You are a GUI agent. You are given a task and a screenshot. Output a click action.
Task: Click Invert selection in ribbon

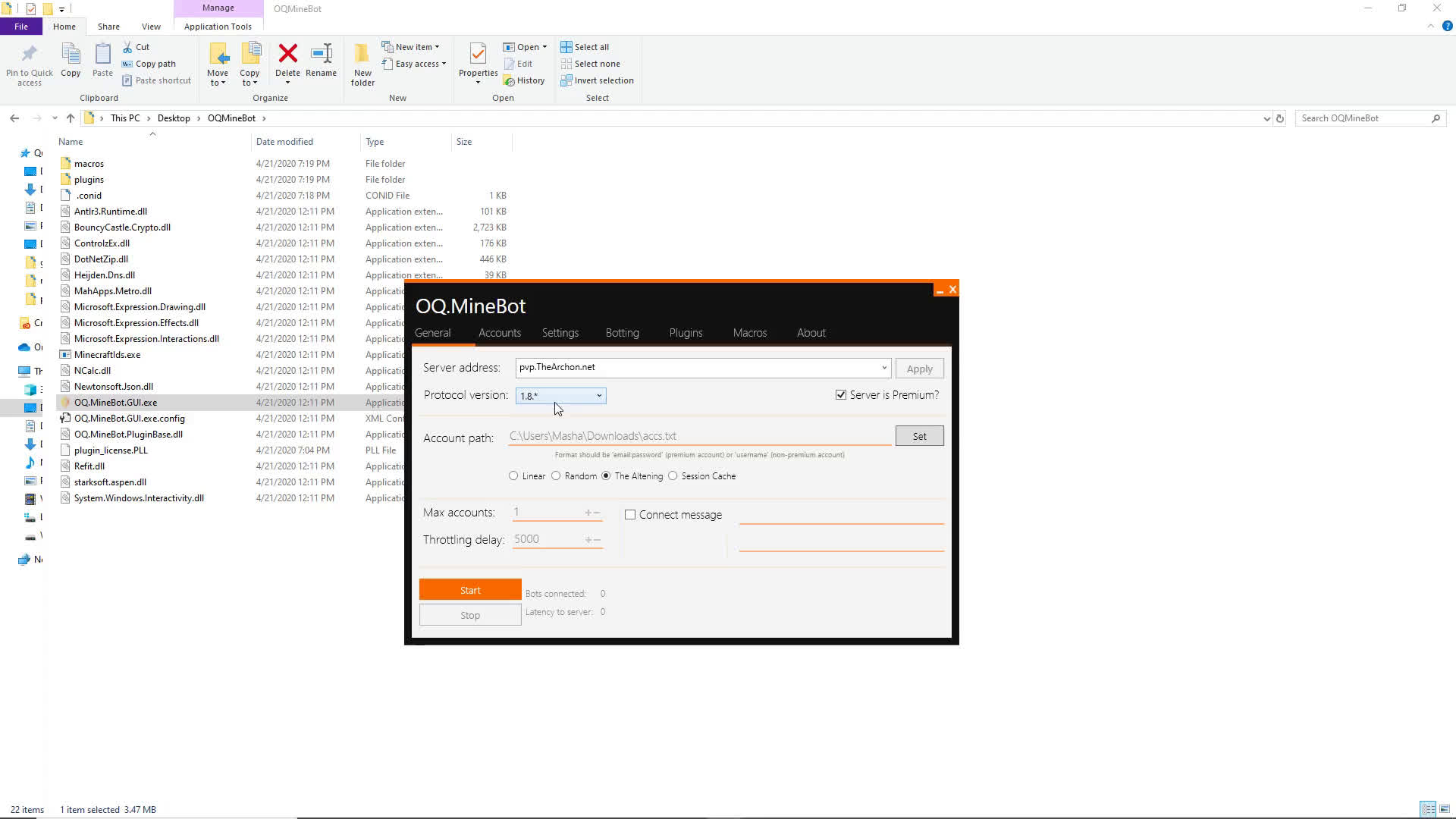pos(597,80)
